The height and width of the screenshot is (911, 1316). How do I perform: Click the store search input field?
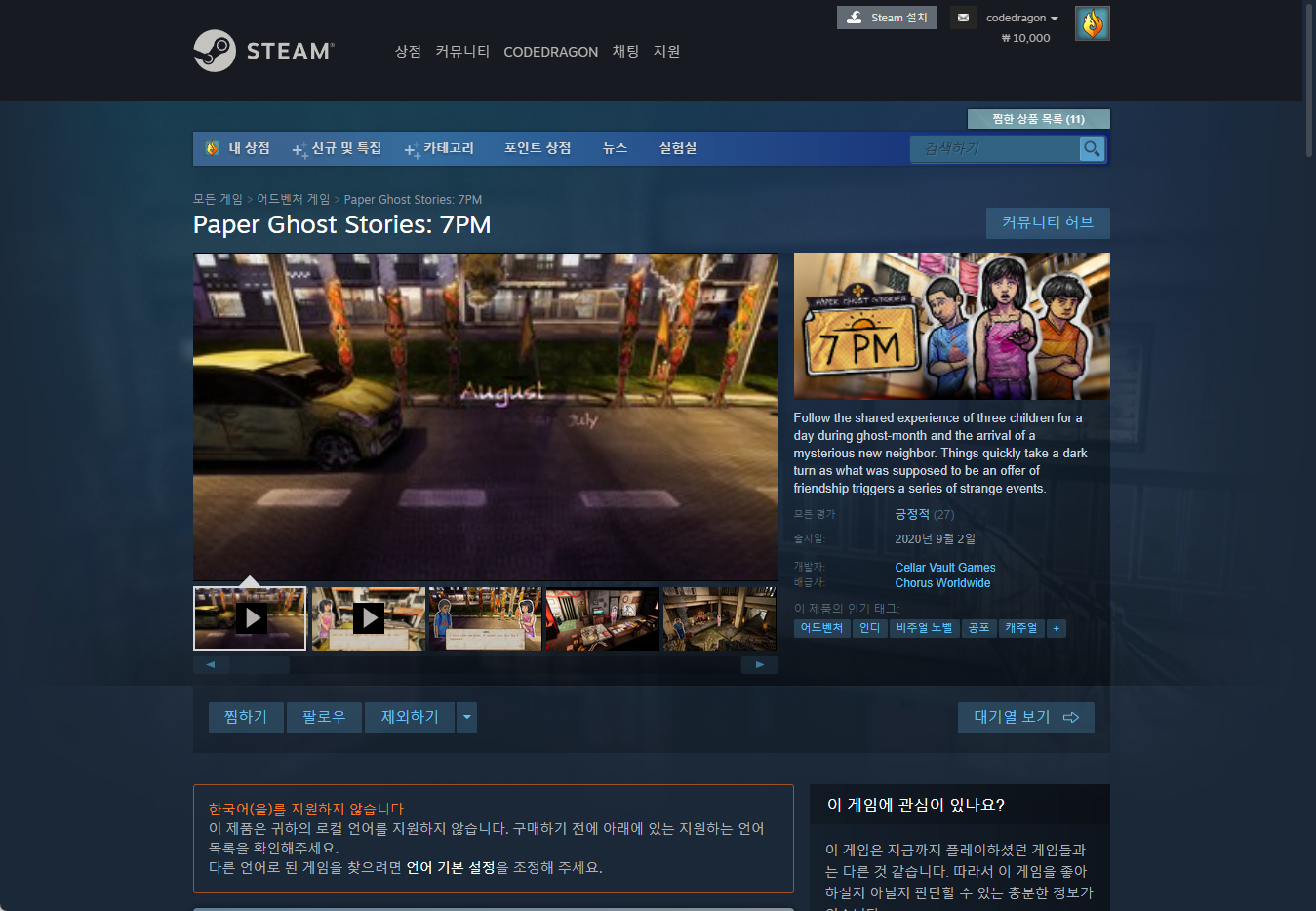995,148
